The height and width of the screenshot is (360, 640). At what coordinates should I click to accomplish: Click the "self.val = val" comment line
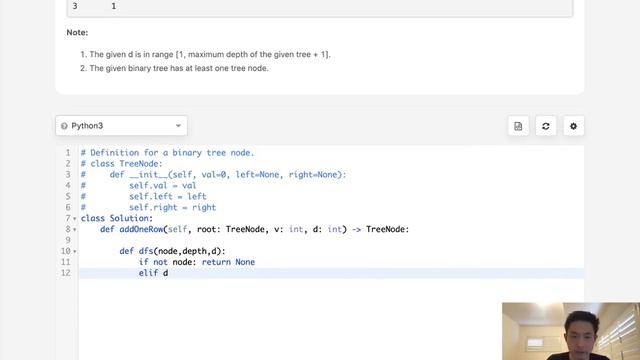139,186
